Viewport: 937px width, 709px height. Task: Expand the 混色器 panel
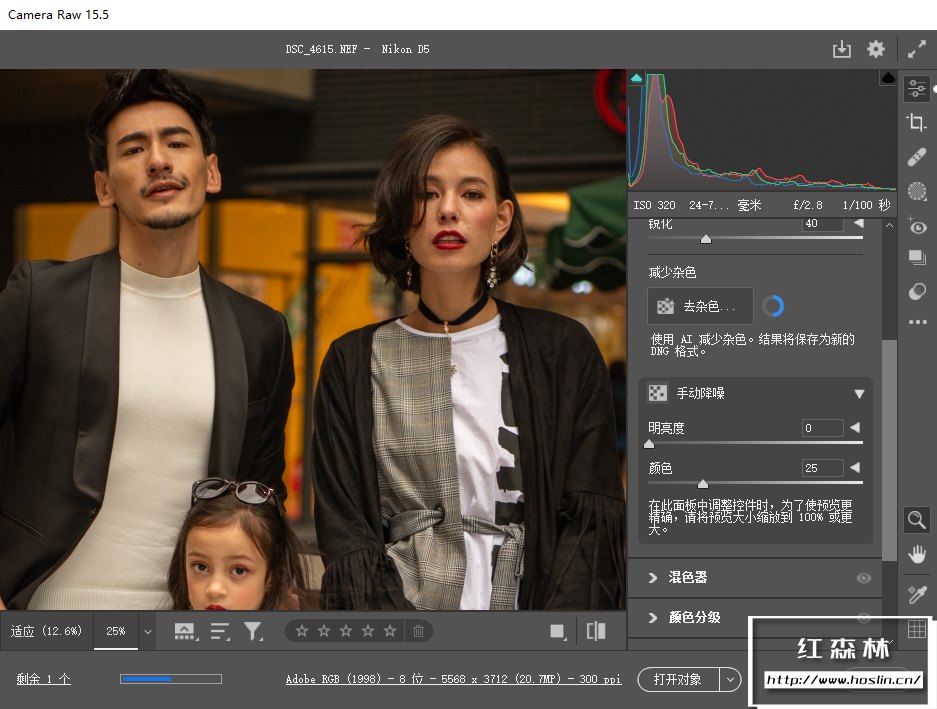[653, 578]
